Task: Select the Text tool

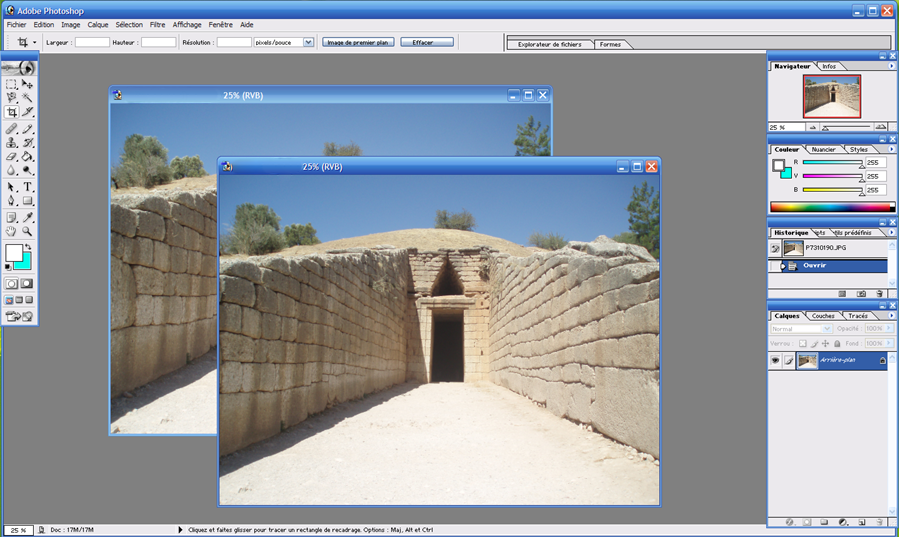Action: tap(28, 187)
